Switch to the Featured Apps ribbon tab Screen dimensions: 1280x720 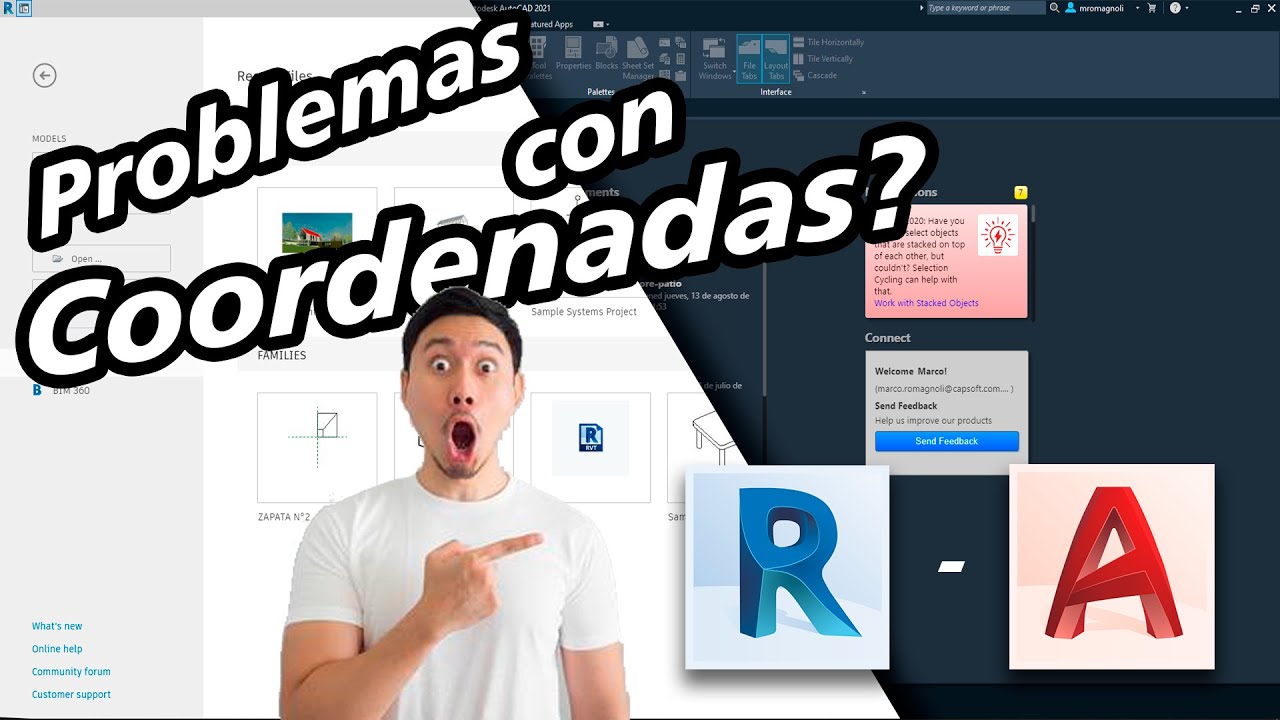pos(550,24)
